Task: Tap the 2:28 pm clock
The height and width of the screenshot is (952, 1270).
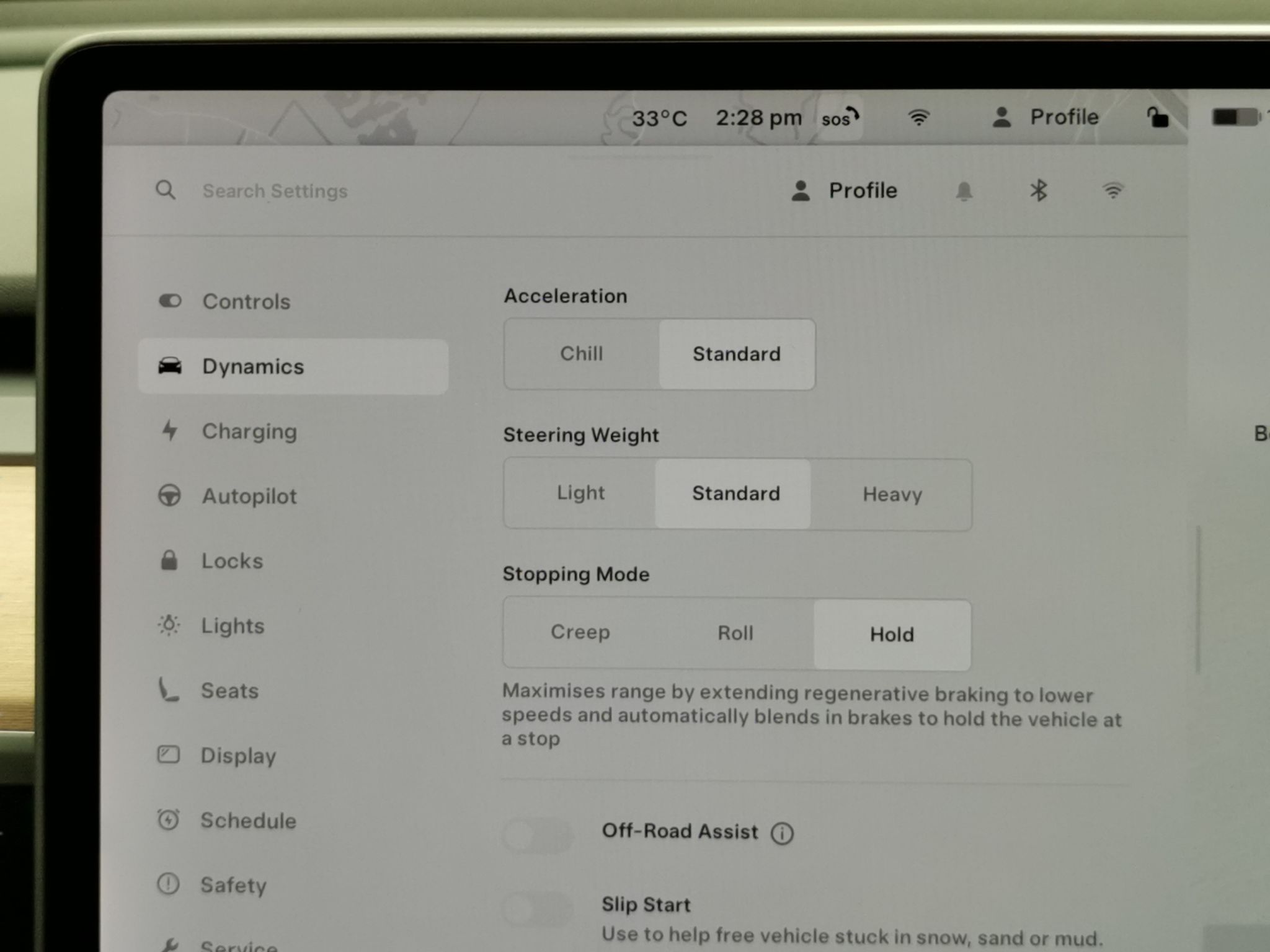Action: (758, 117)
